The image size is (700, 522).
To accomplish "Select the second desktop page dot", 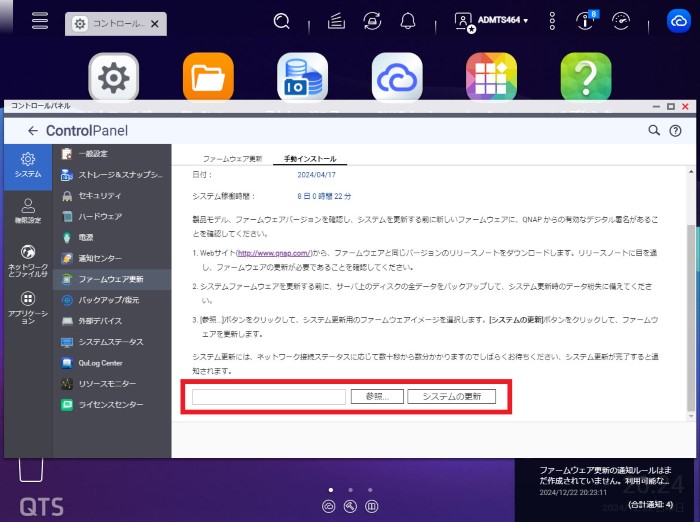I will pyautogui.click(x=350, y=490).
